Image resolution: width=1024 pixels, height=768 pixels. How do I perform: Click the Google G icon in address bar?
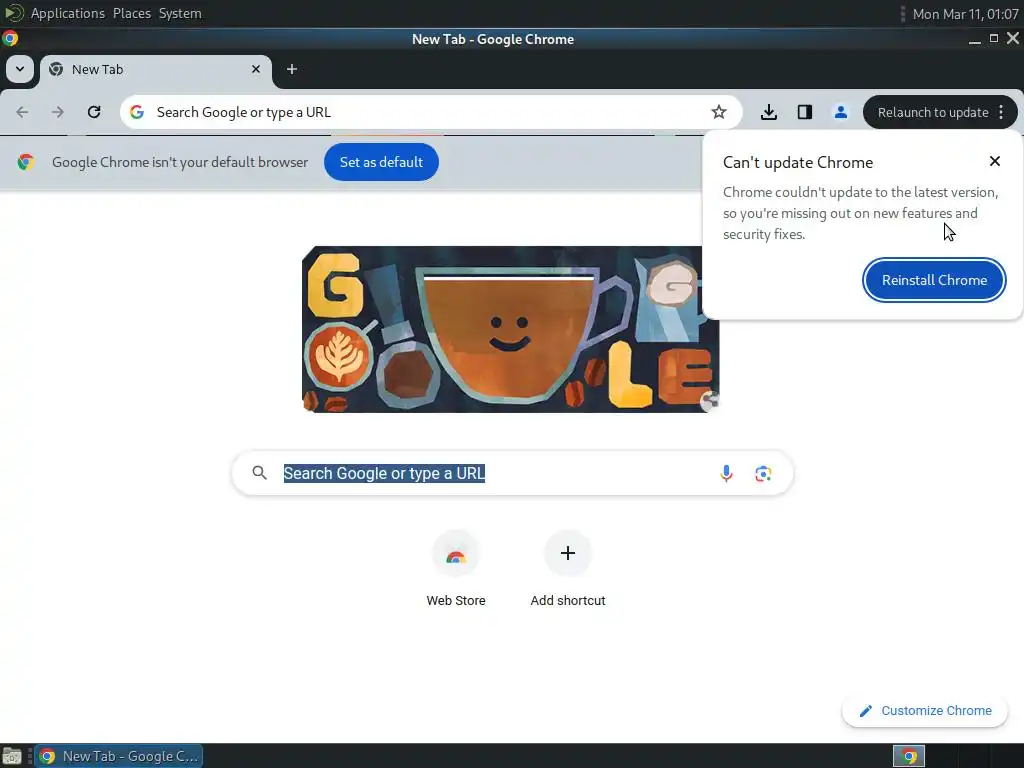click(x=136, y=112)
